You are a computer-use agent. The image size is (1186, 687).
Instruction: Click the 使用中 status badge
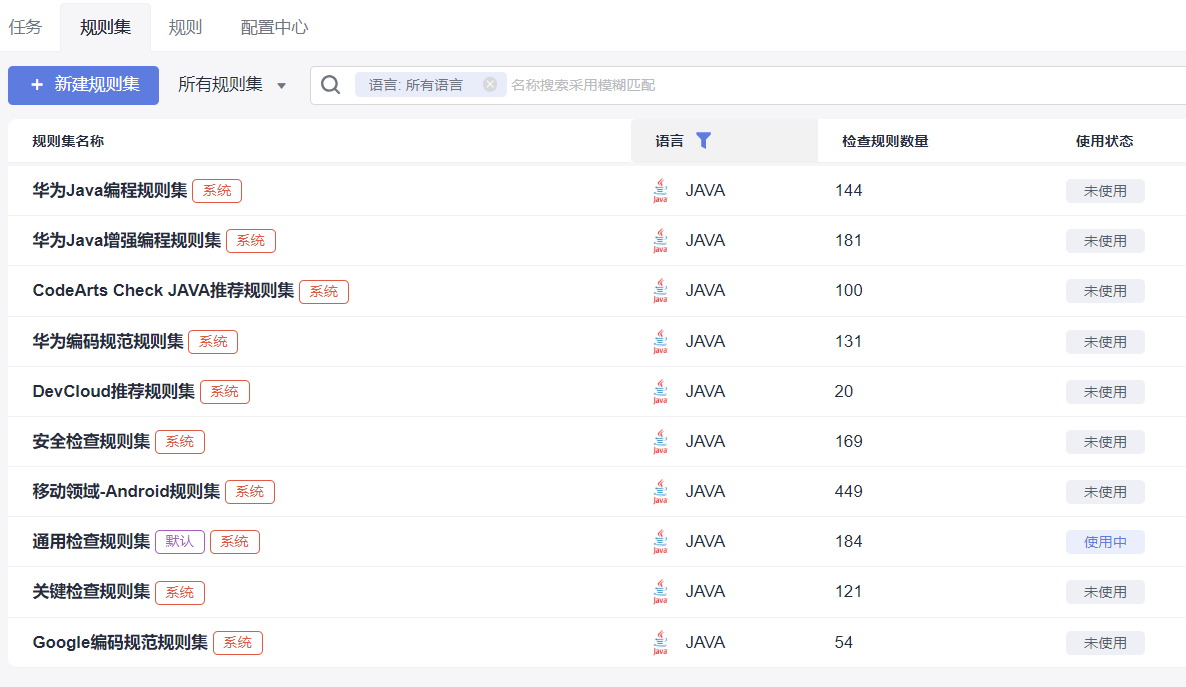1105,542
